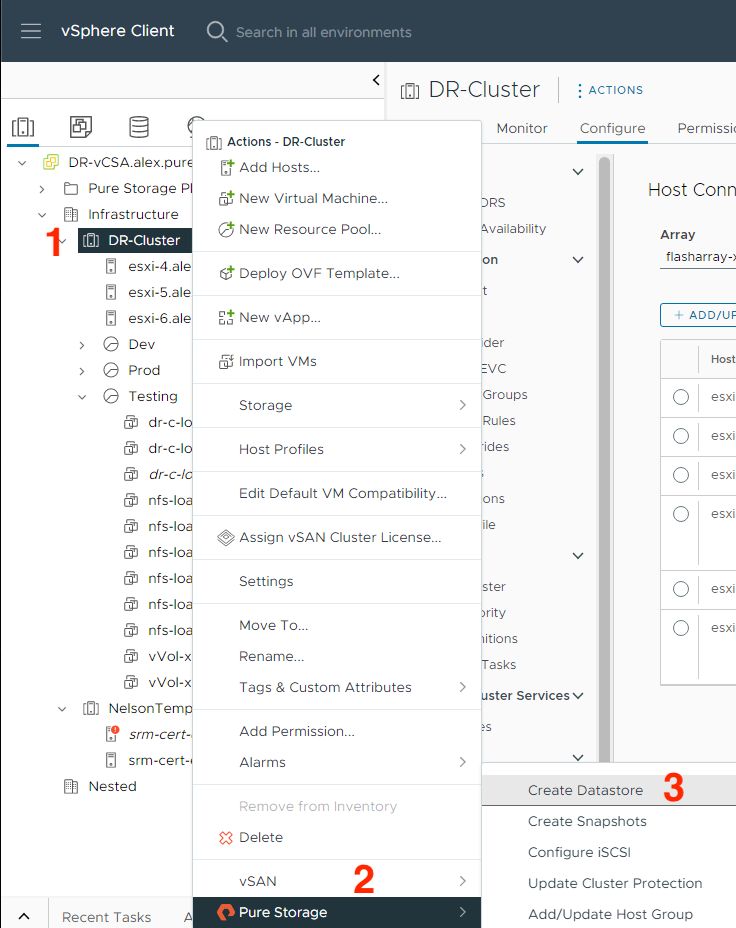Click the New Virtual Machine icon

(226, 198)
